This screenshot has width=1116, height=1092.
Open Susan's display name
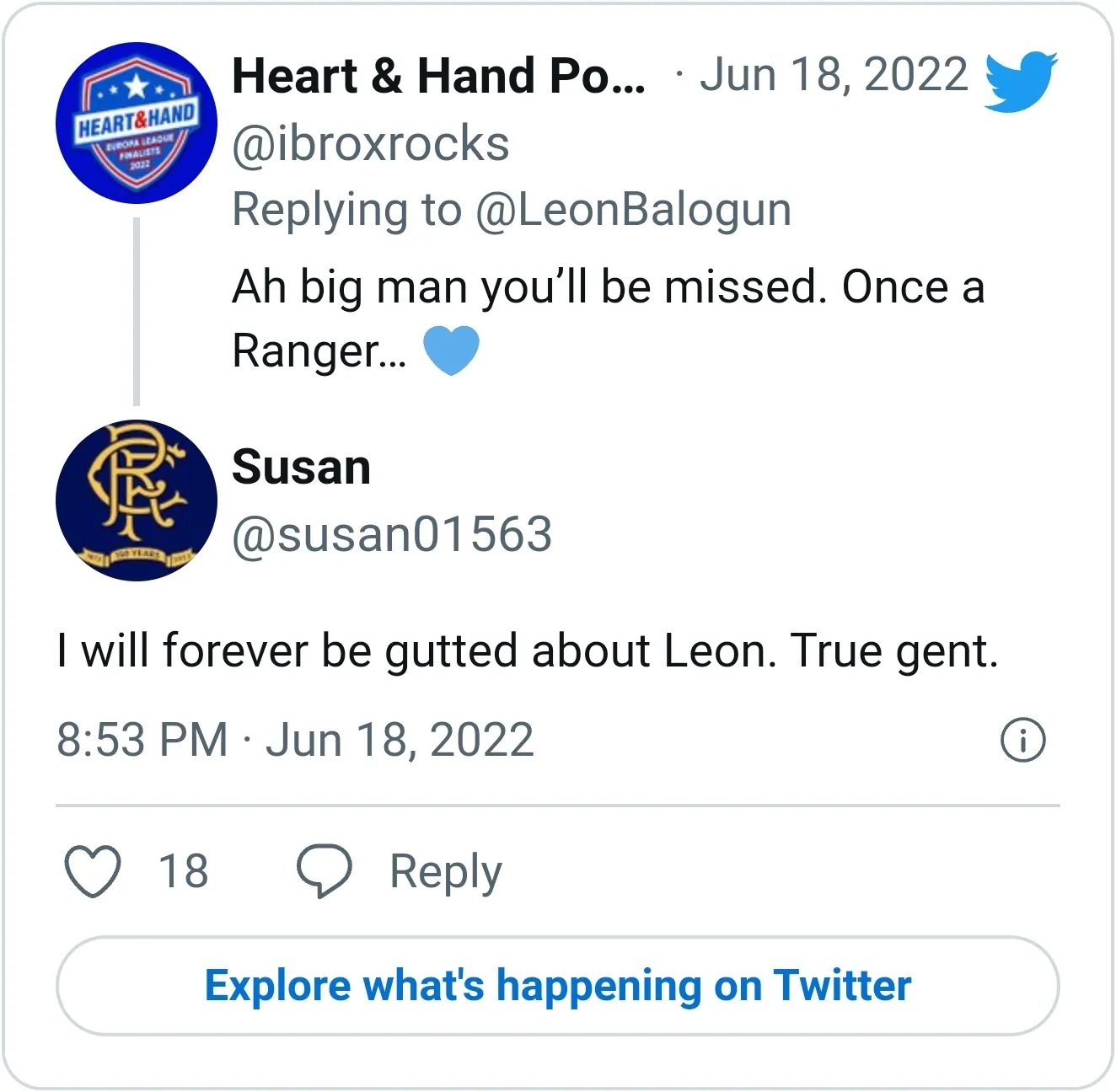[301, 467]
